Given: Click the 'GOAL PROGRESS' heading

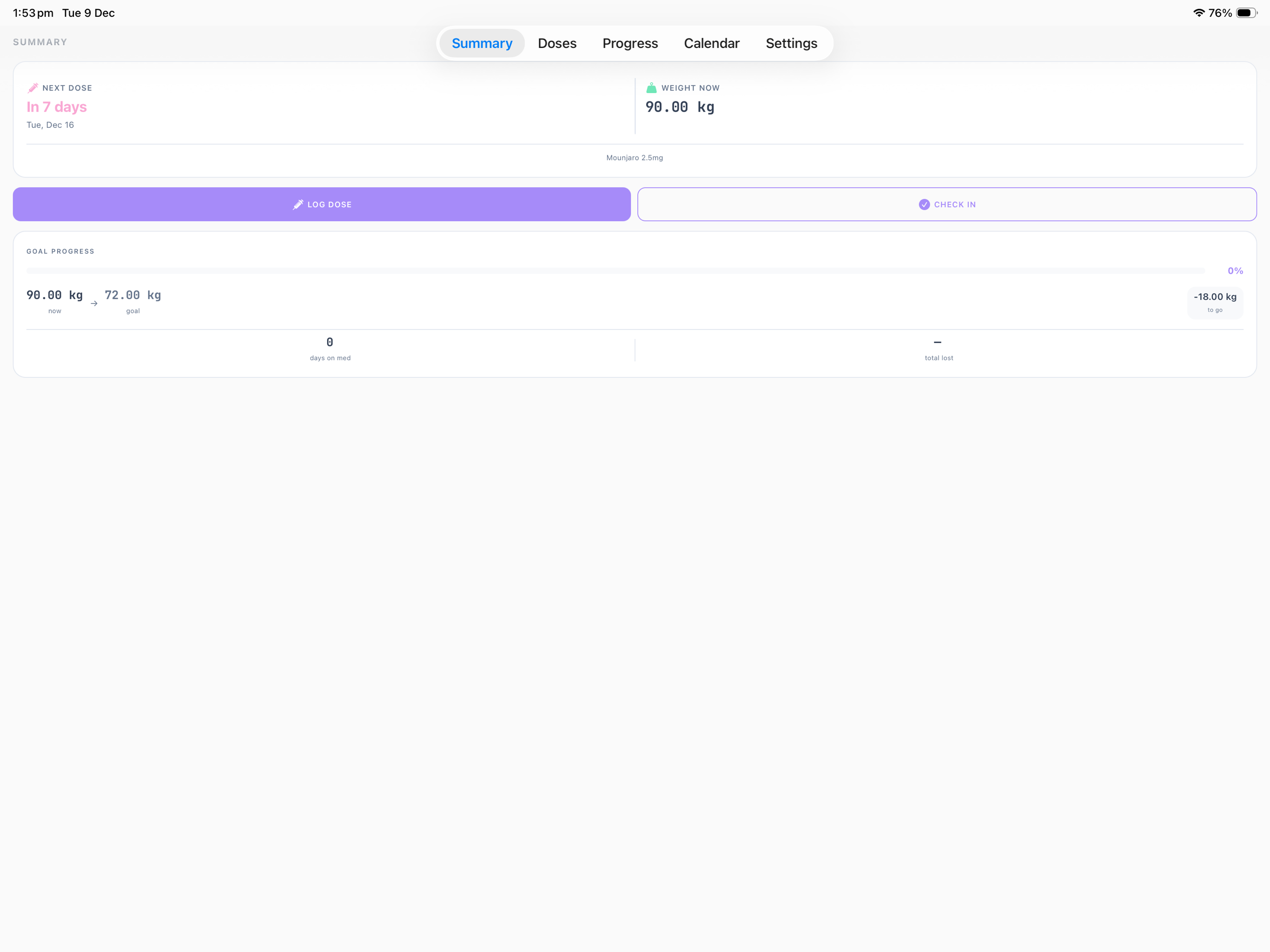Looking at the screenshot, I should tap(60, 251).
